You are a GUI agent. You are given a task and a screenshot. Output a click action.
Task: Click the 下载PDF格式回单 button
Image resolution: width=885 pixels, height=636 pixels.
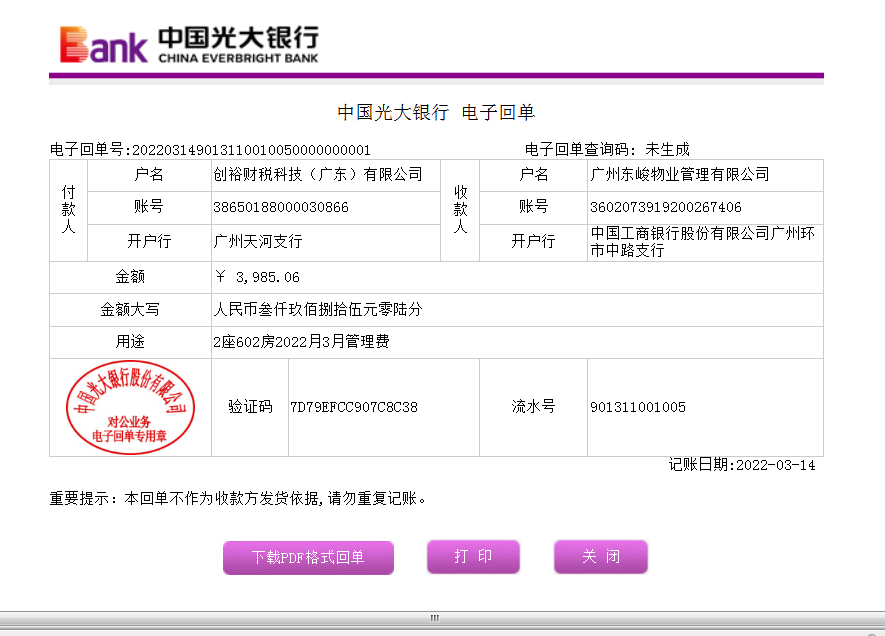click(308, 558)
